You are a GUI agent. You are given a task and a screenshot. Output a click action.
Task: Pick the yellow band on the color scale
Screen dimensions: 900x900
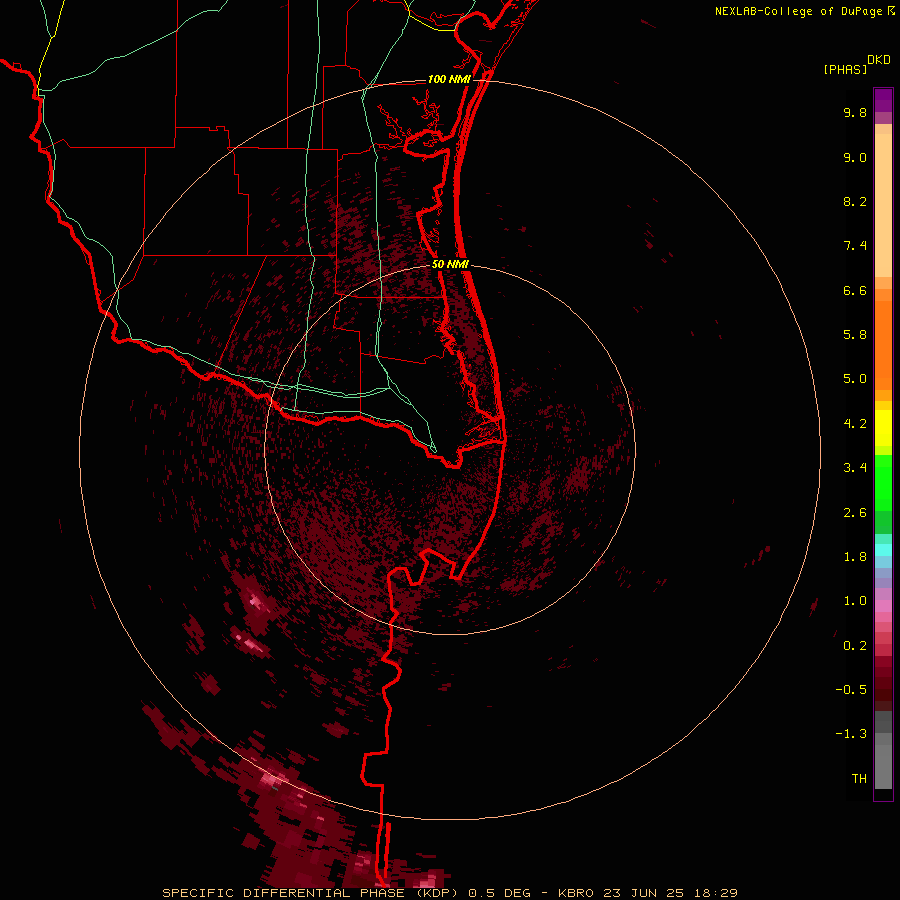click(x=883, y=428)
